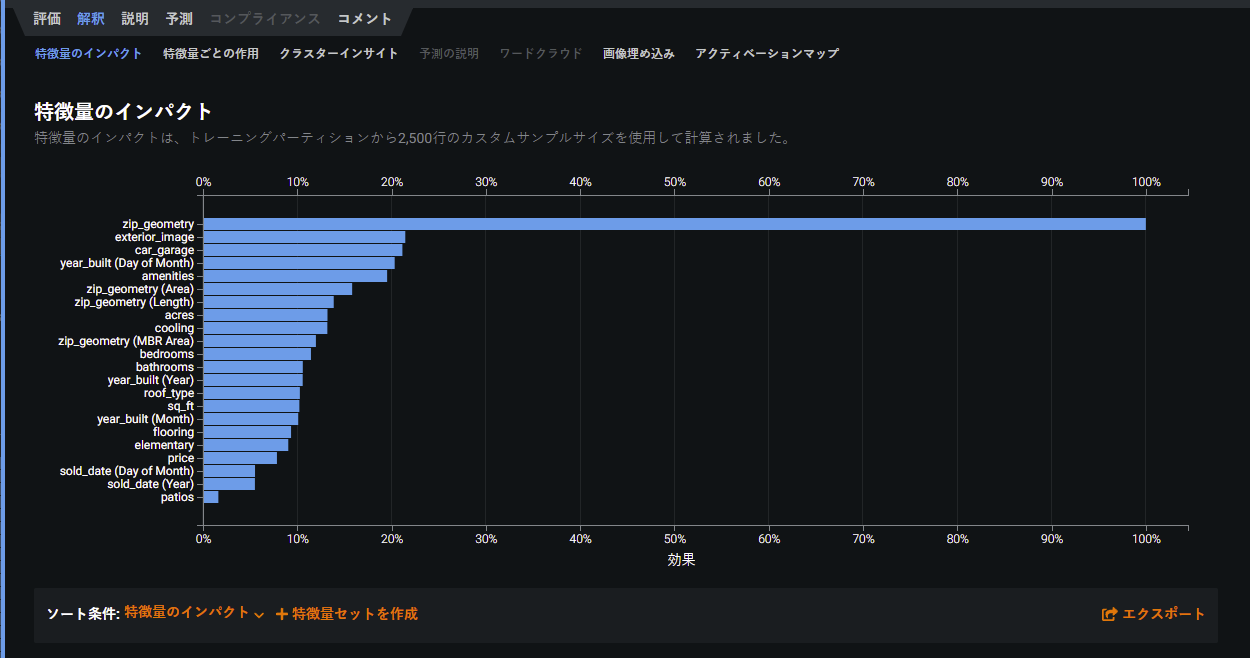Select the 解釈 tab
This screenshot has height=658, width=1250.
click(91, 19)
